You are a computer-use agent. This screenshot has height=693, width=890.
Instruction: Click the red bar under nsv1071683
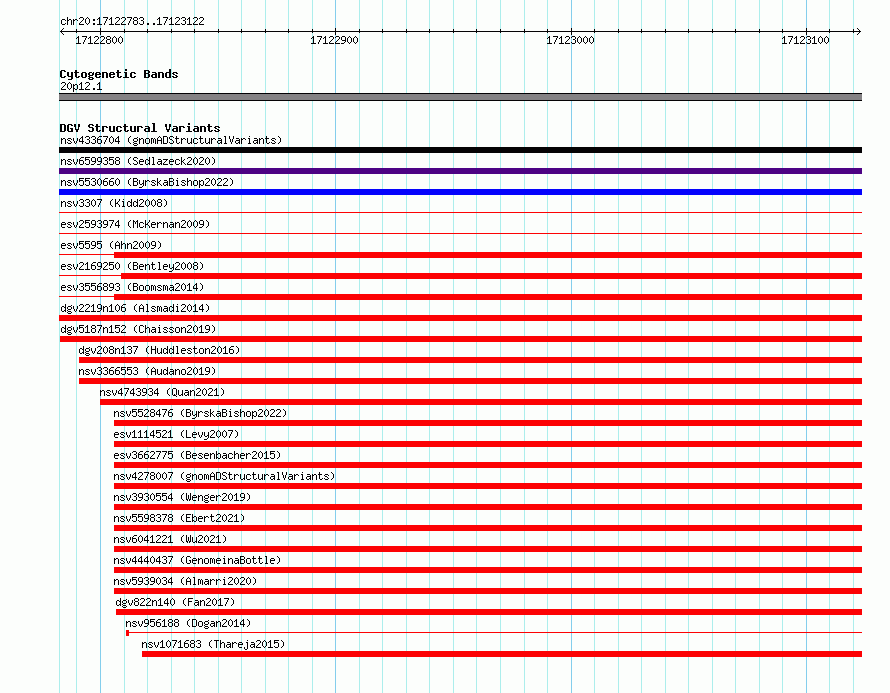(x=502, y=654)
